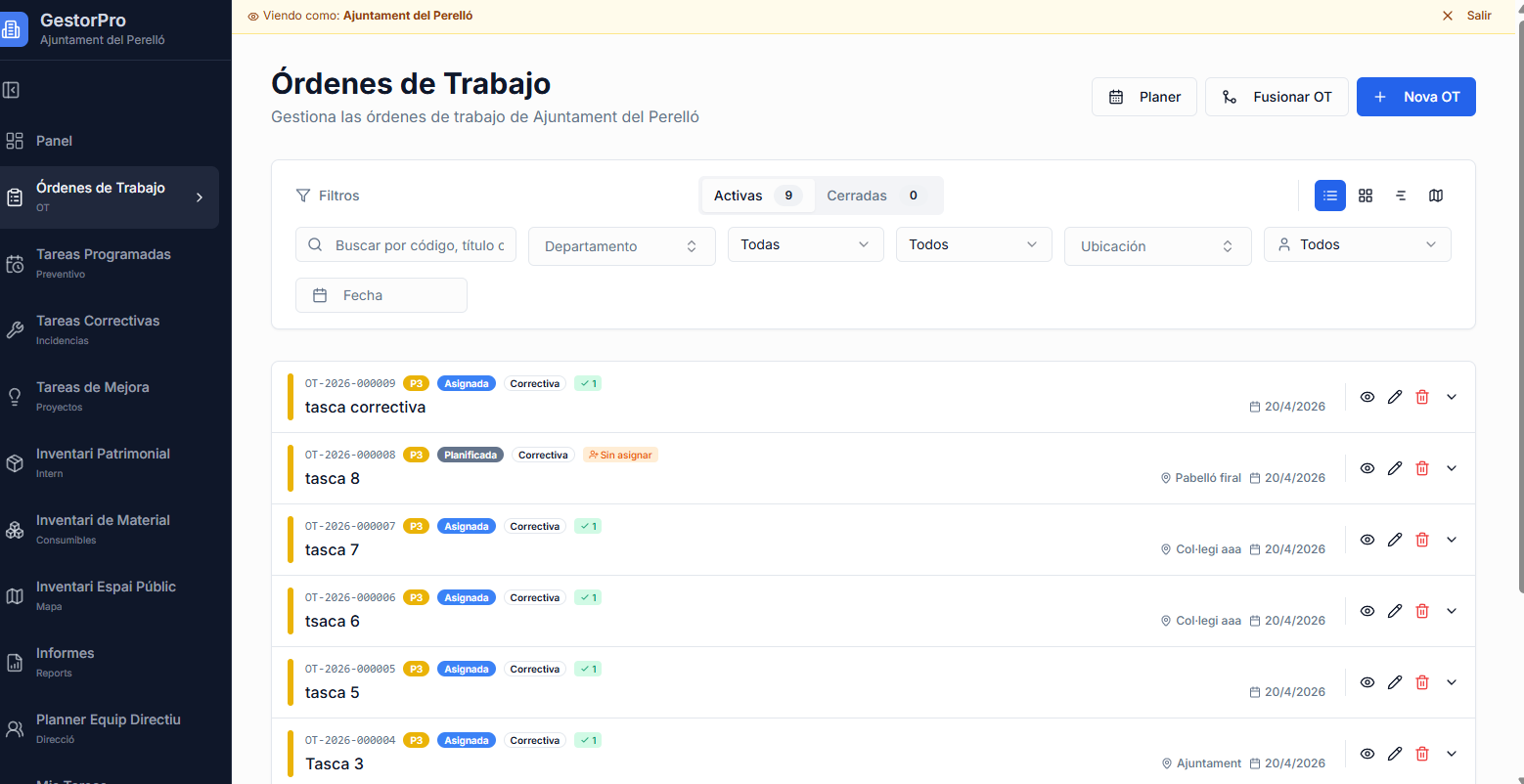Open Órdenes de Trabajo in the sidebar
This screenshot has height=784, width=1524.
[110, 197]
